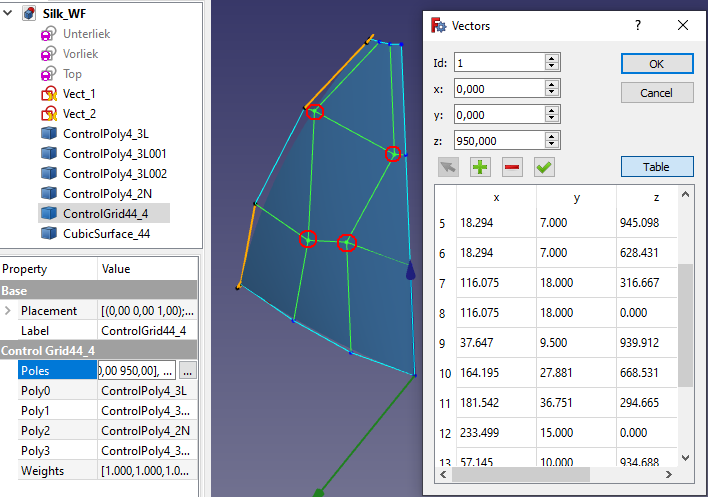Select the Vect_1 object icon in tree
Viewport: 708px width, 497px height.
coord(48,93)
